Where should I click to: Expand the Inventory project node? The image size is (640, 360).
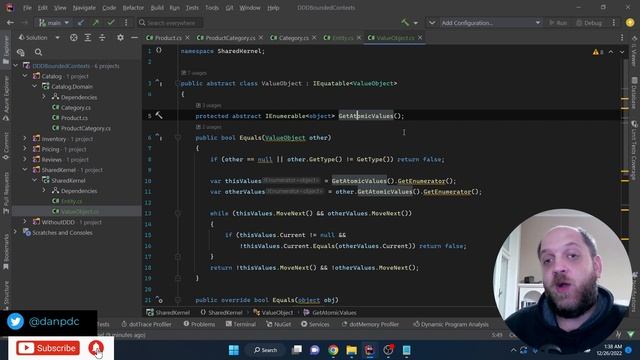tap(25, 139)
